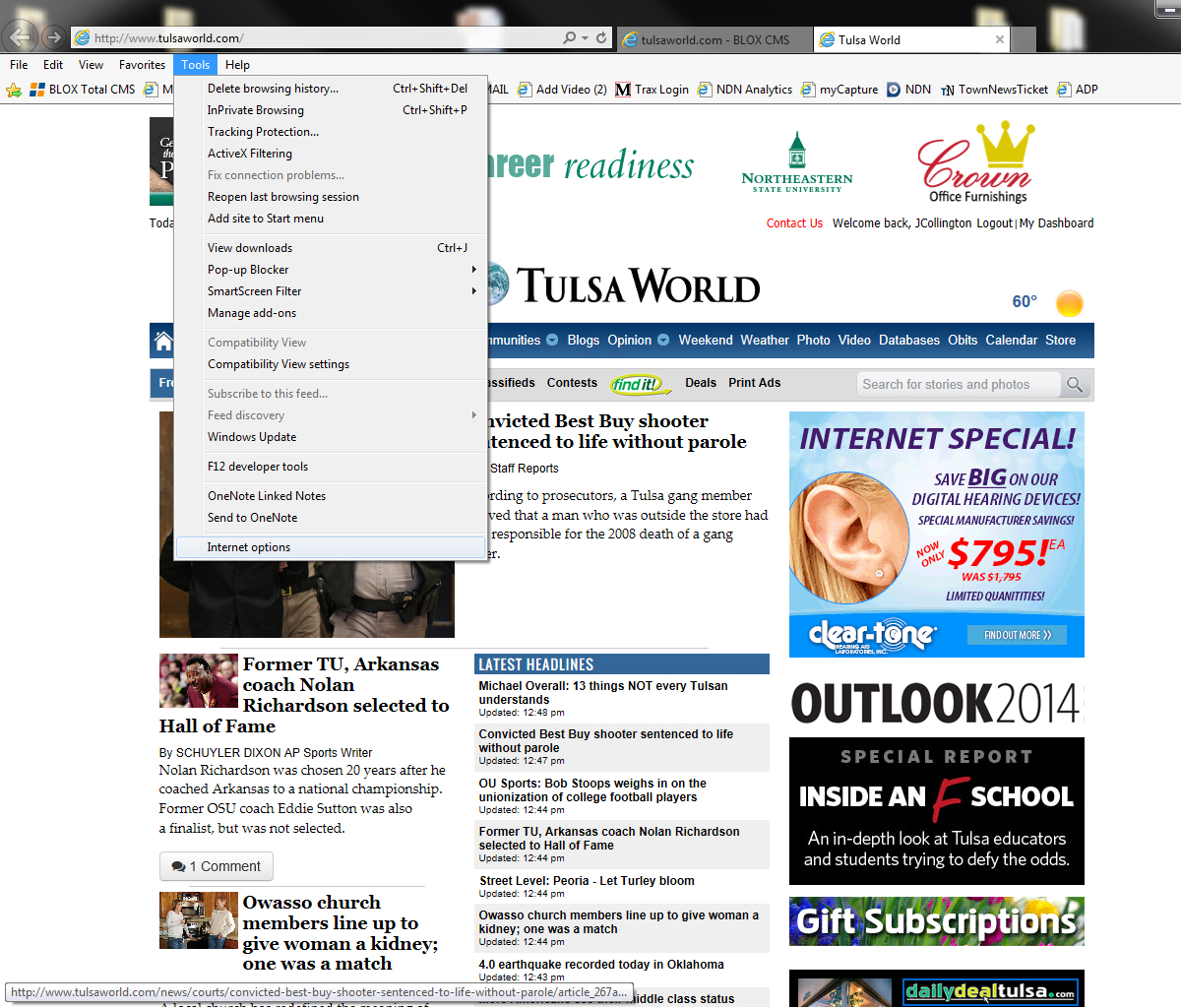Open Compatibility View settings
The width and height of the screenshot is (1181, 1008).
coord(331,364)
